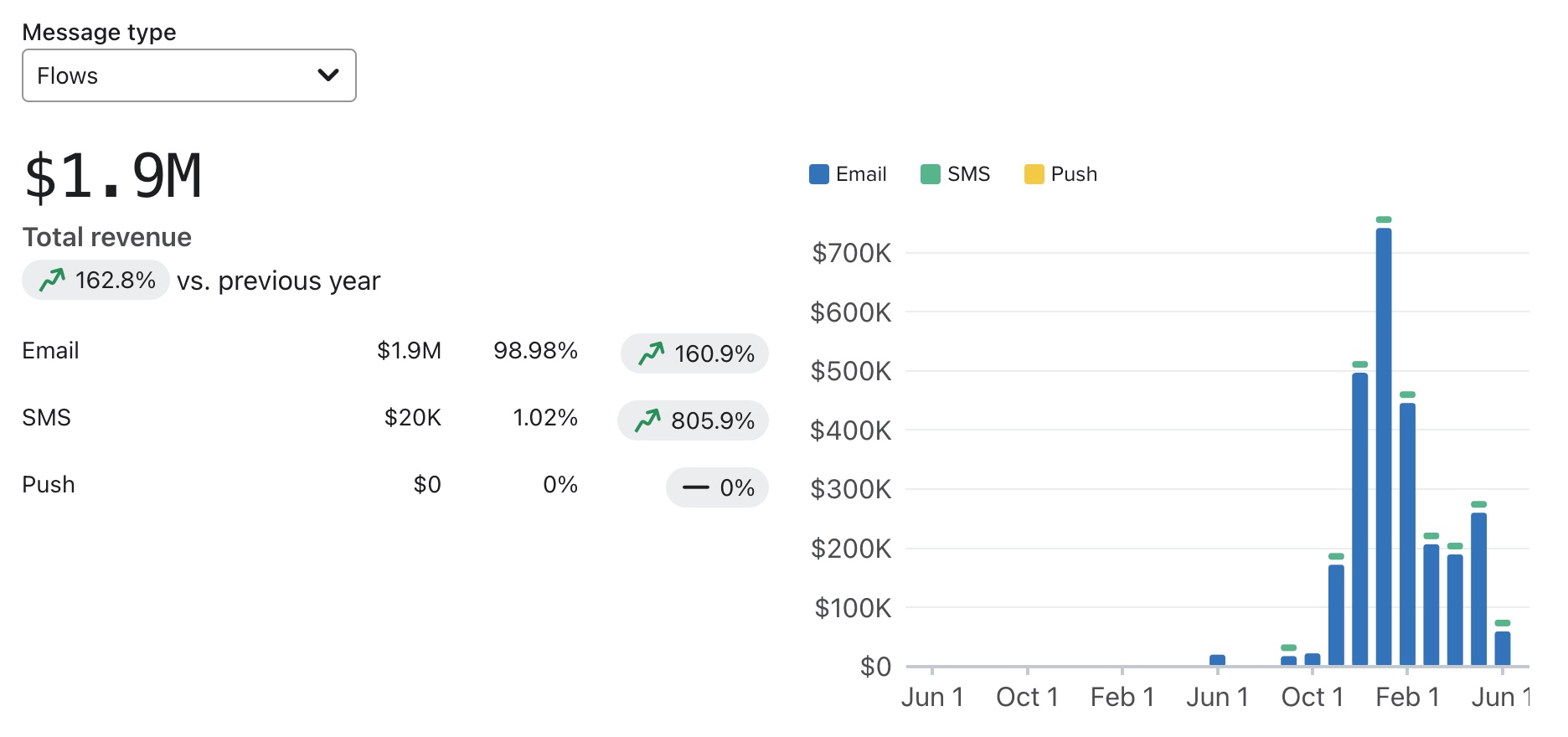
Task: Click the green SMS legend color square
Action: point(930,174)
